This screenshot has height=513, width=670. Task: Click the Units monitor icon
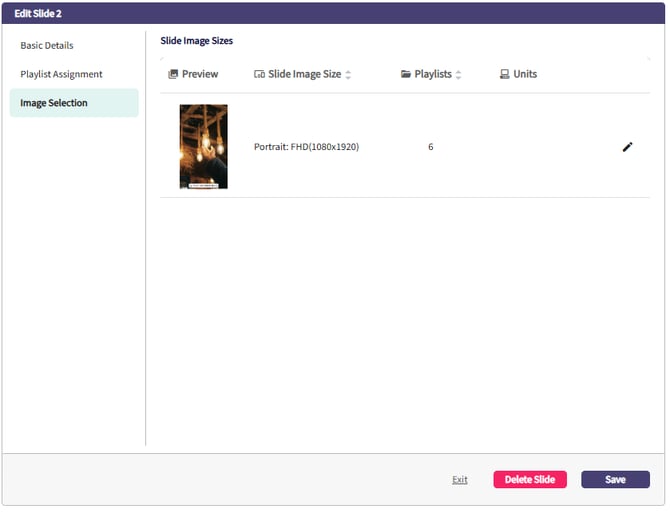[x=507, y=75]
